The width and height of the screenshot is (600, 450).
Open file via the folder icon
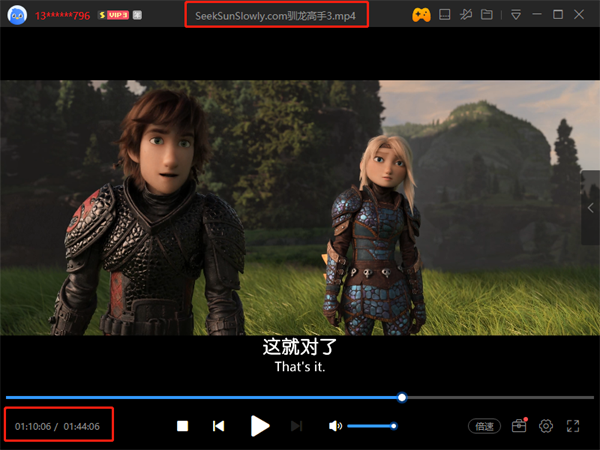[x=487, y=15]
